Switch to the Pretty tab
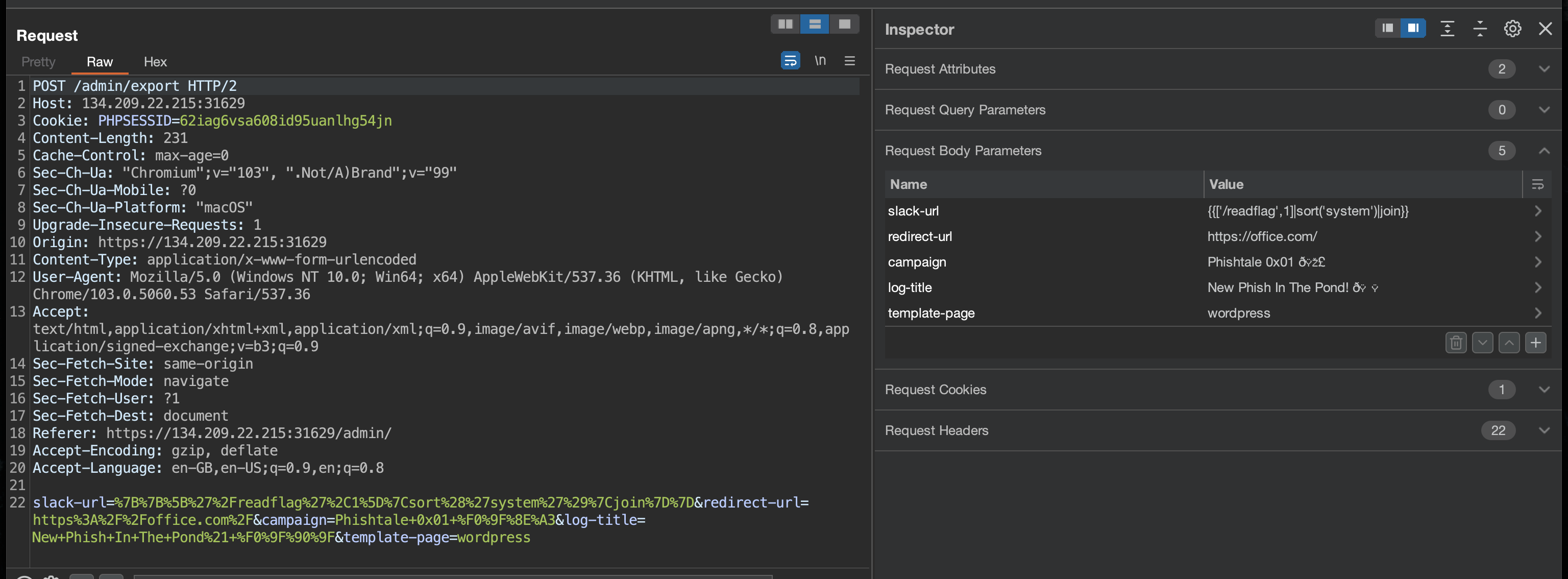The height and width of the screenshot is (579, 1568). pos(38,62)
